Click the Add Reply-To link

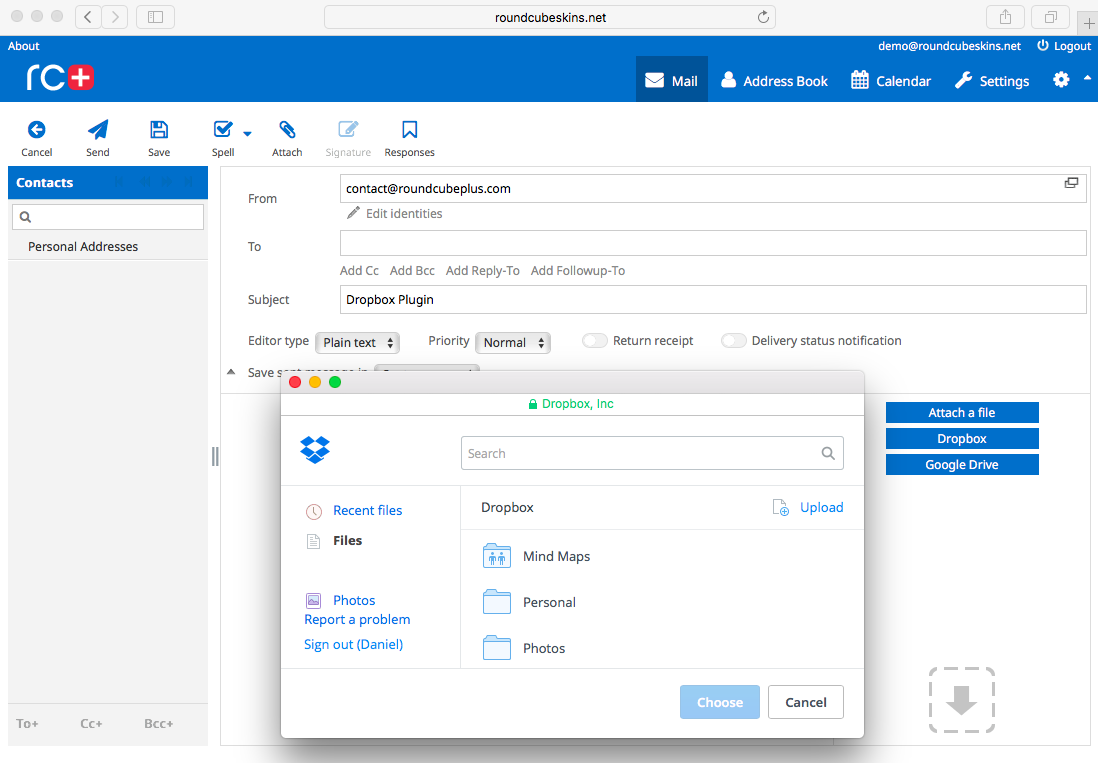tap(482, 270)
